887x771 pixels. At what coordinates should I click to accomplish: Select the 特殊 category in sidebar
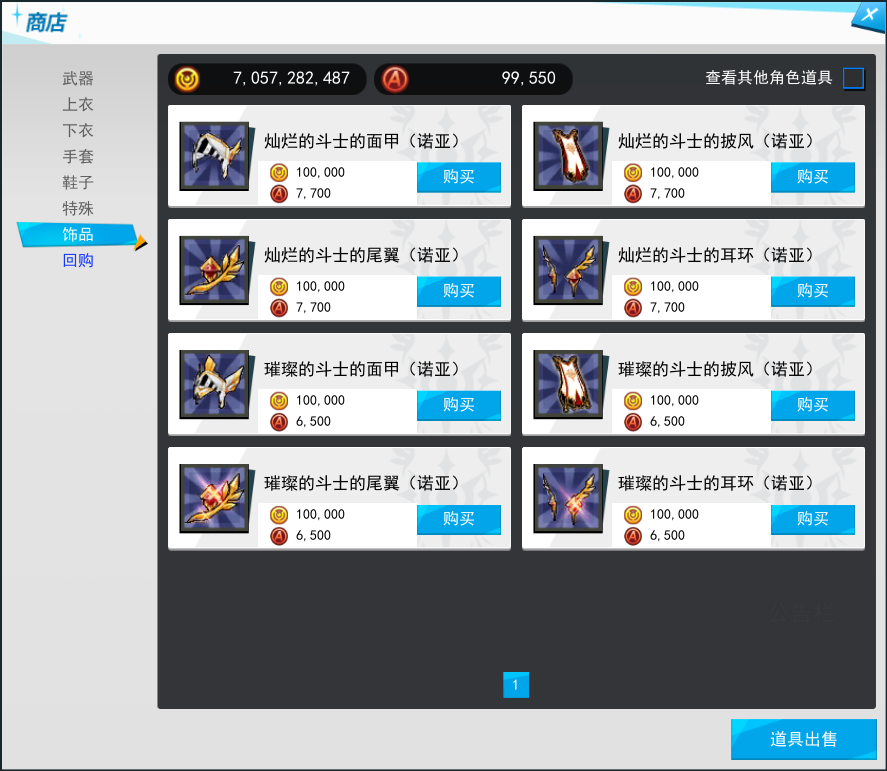78,209
